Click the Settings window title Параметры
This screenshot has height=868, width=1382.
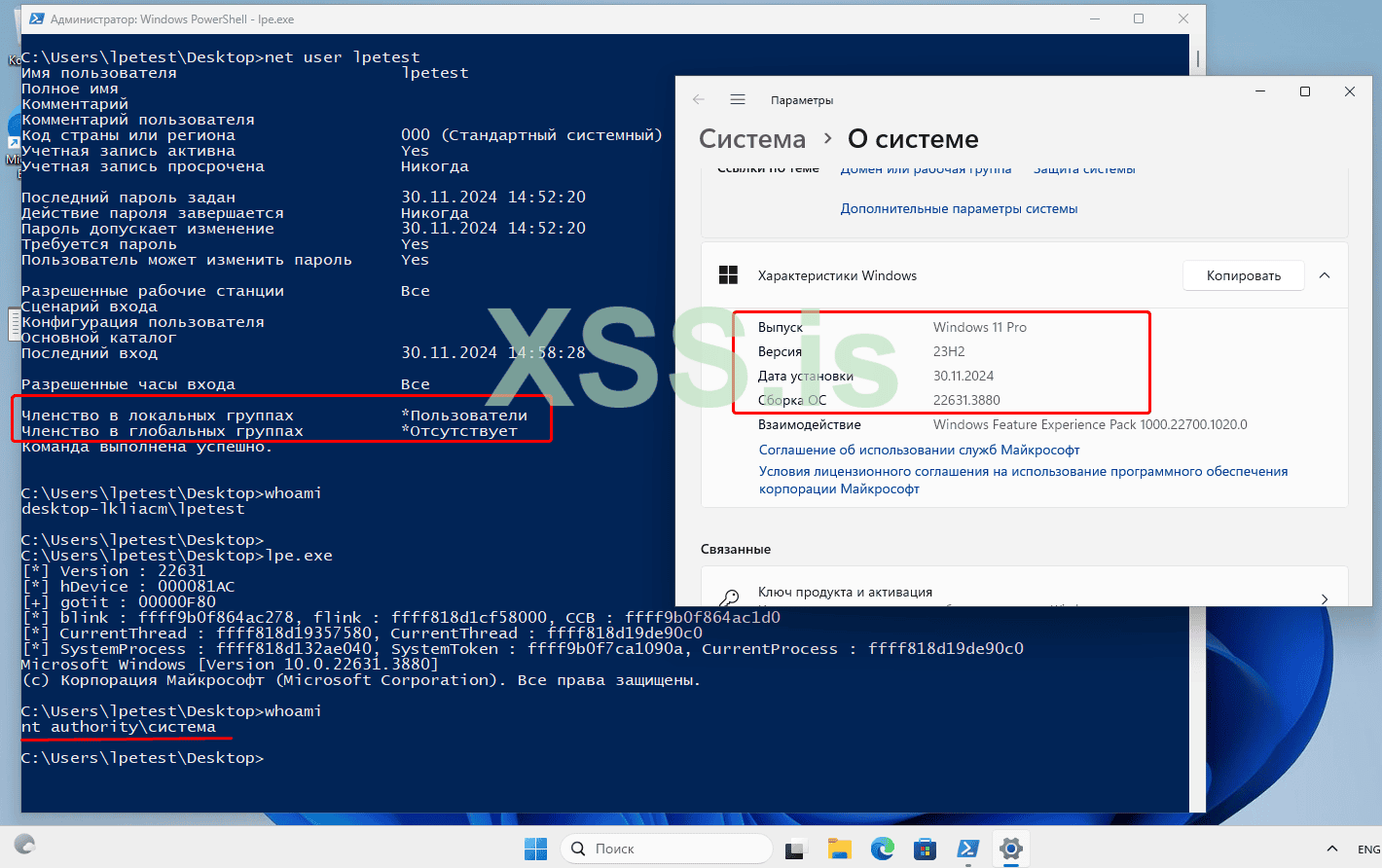tap(802, 100)
